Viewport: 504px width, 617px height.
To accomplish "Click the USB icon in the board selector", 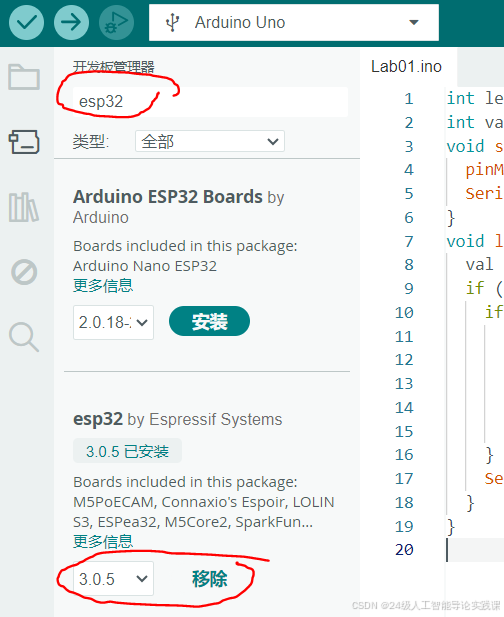I will coord(172,22).
